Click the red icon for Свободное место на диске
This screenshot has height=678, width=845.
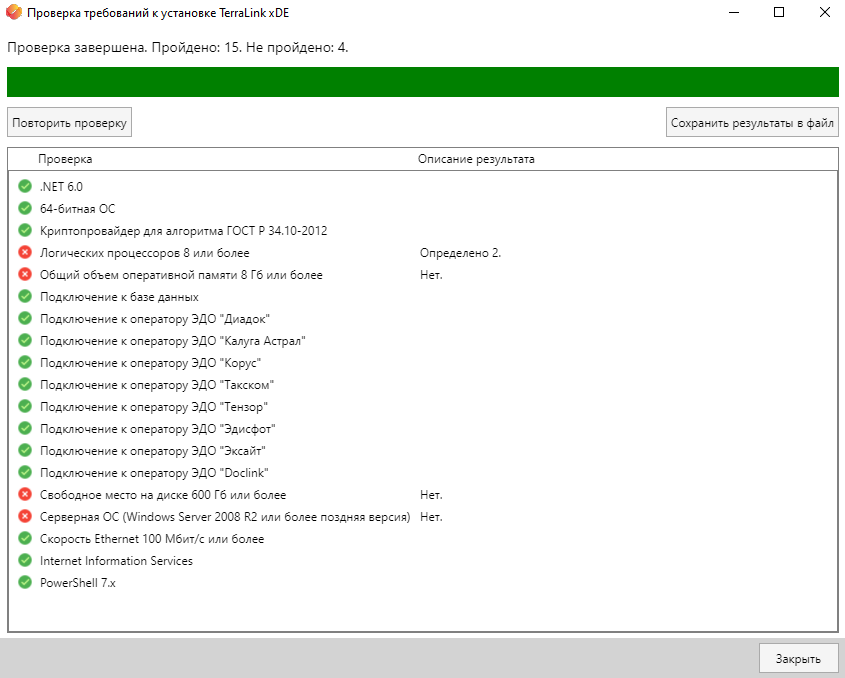pyautogui.click(x=25, y=494)
